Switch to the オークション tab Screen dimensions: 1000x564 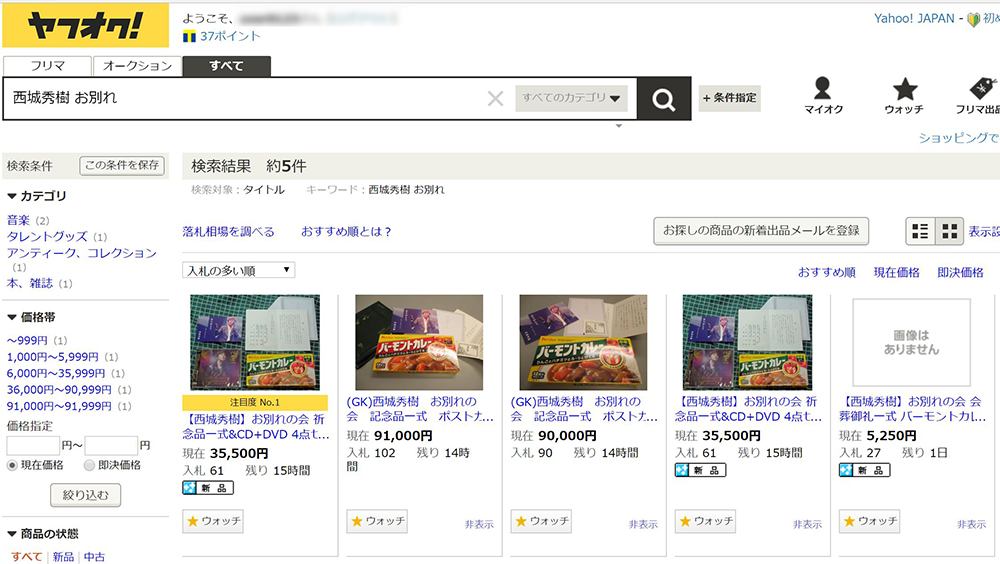tap(138, 66)
